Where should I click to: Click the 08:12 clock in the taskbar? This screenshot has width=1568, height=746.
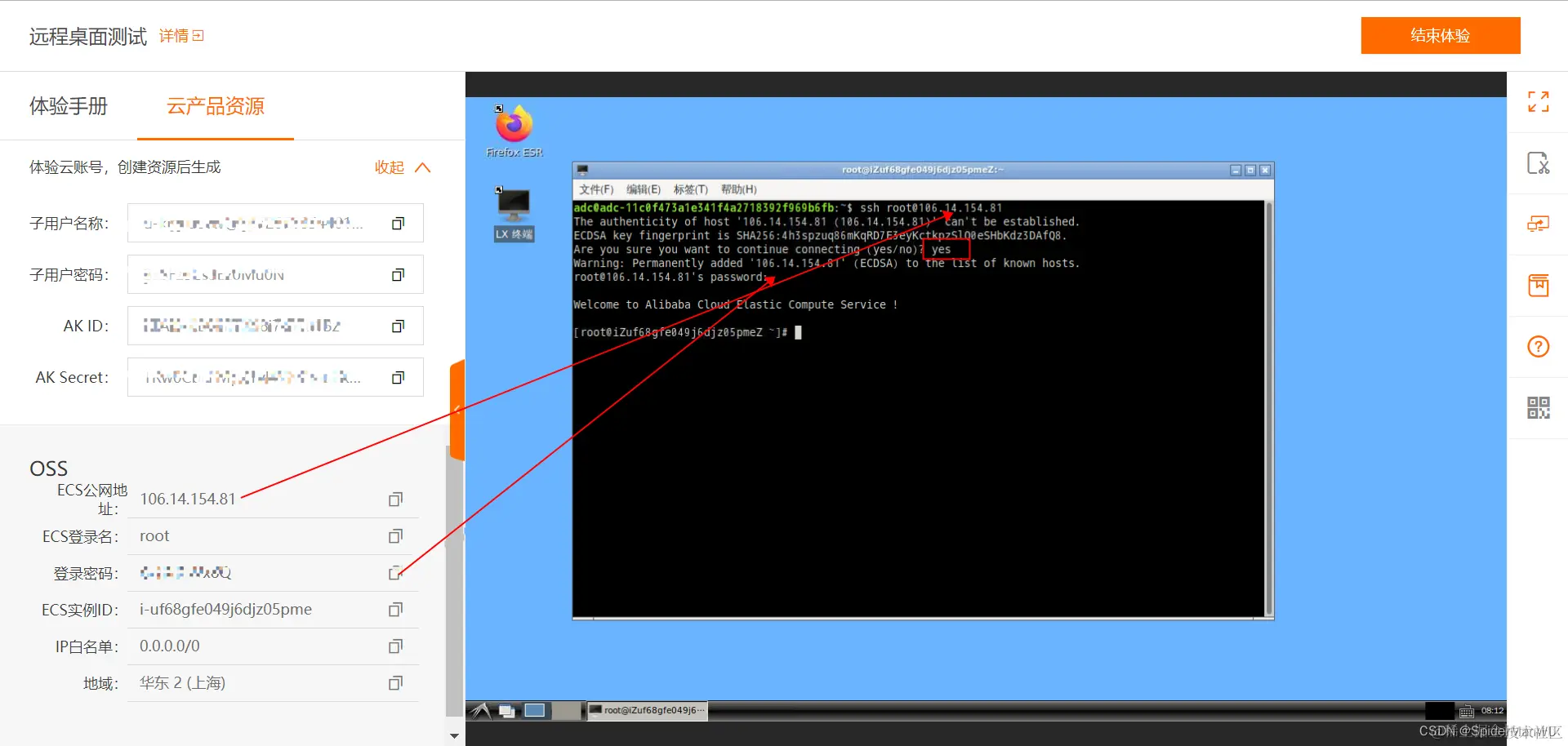click(x=1492, y=711)
